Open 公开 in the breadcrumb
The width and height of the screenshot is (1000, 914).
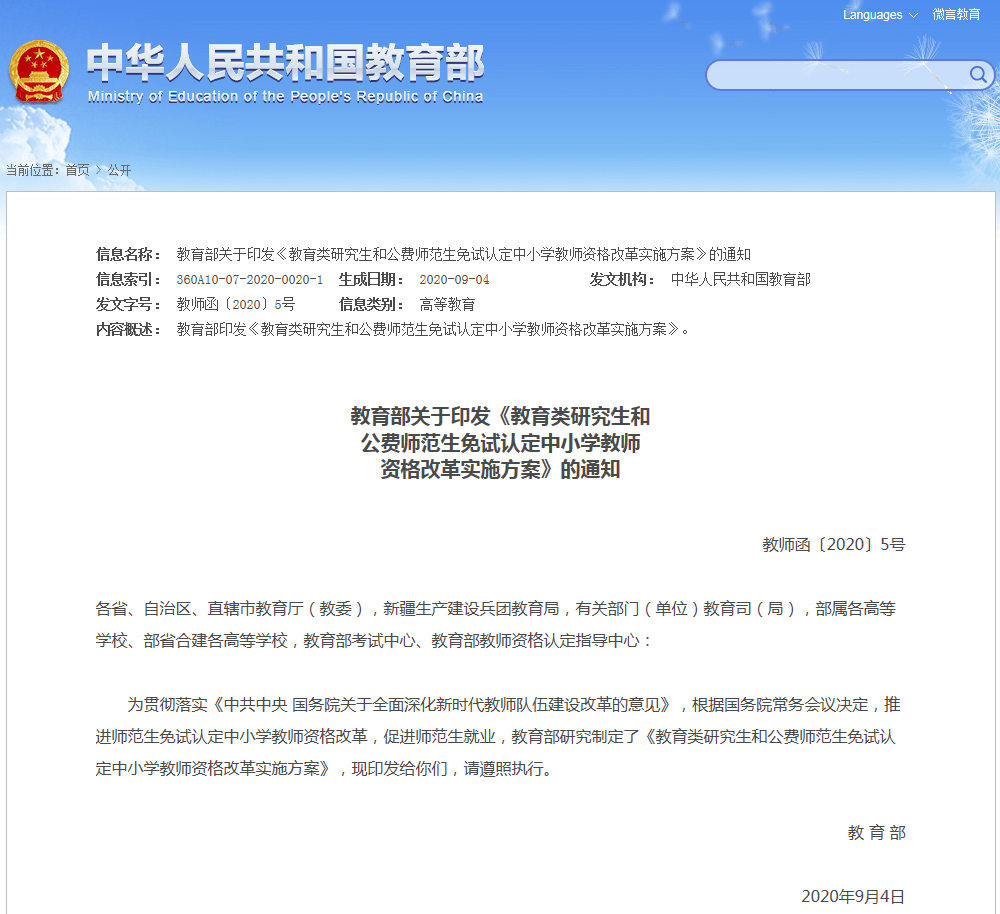pos(119,170)
